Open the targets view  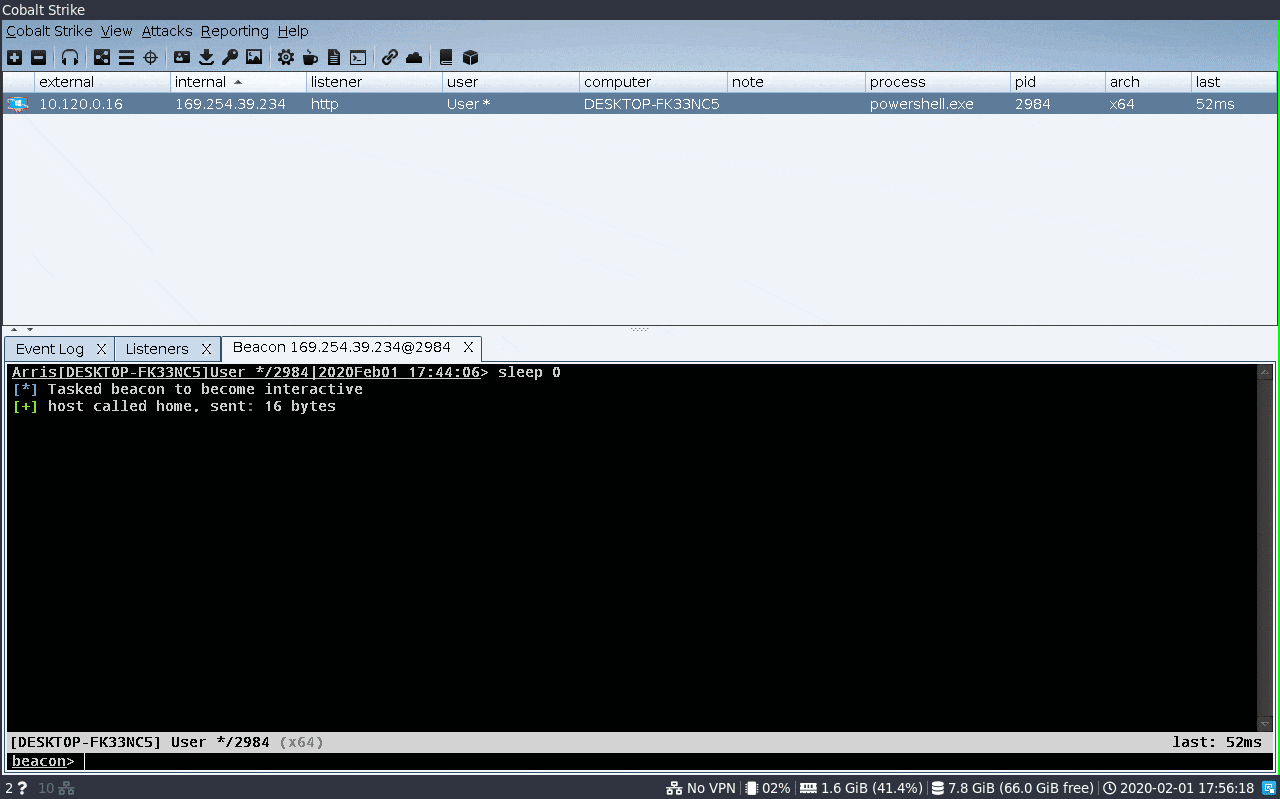point(150,57)
